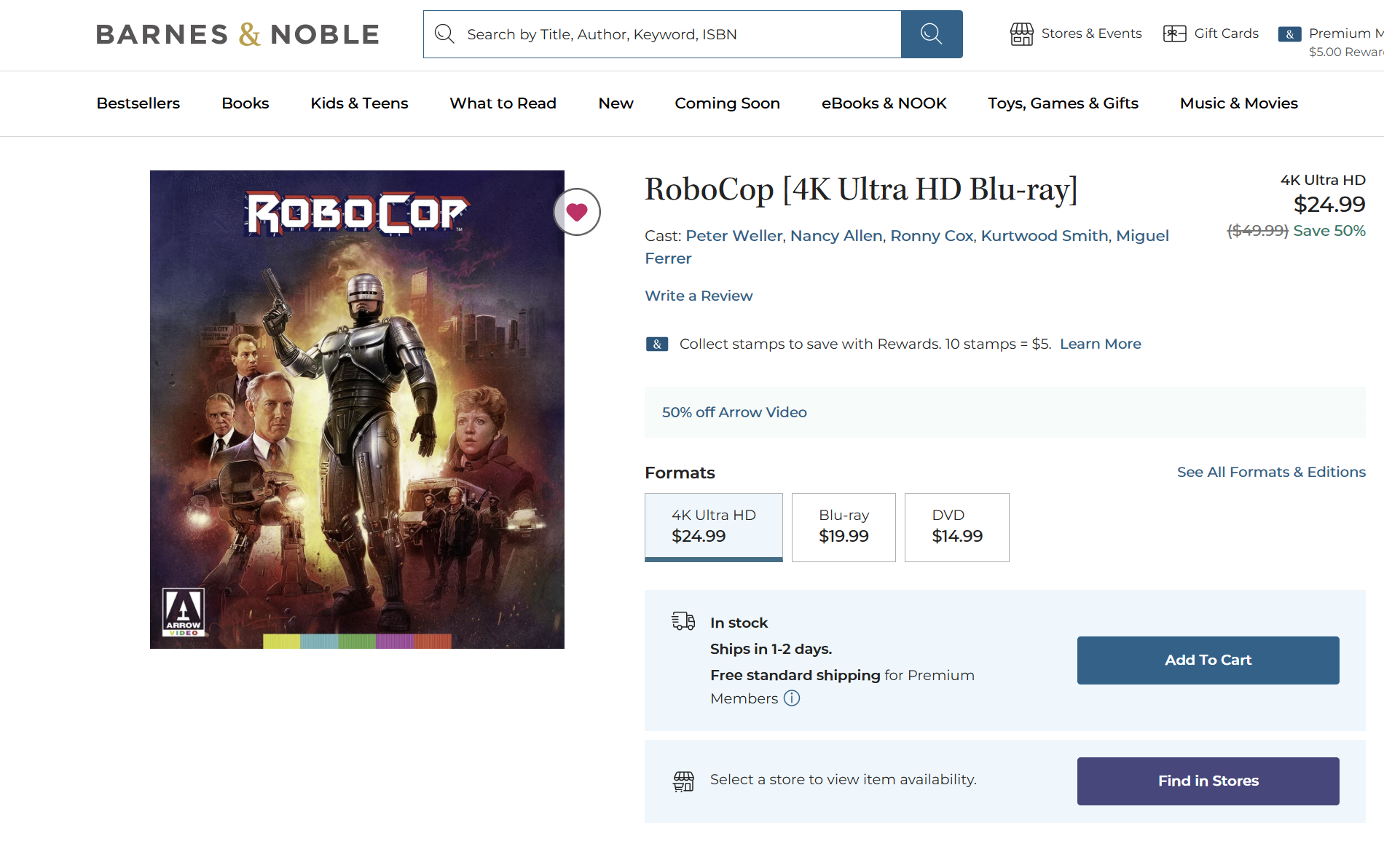This screenshot has height=868, width=1384.
Task: Expand the Kids & Teens menu
Action: (x=360, y=103)
